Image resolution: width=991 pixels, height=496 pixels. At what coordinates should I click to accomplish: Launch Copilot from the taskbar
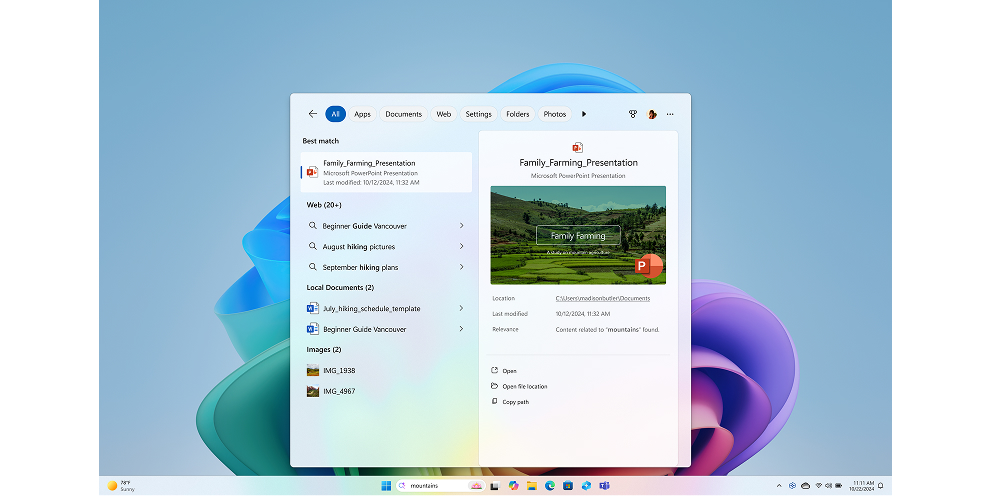click(x=513, y=485)
